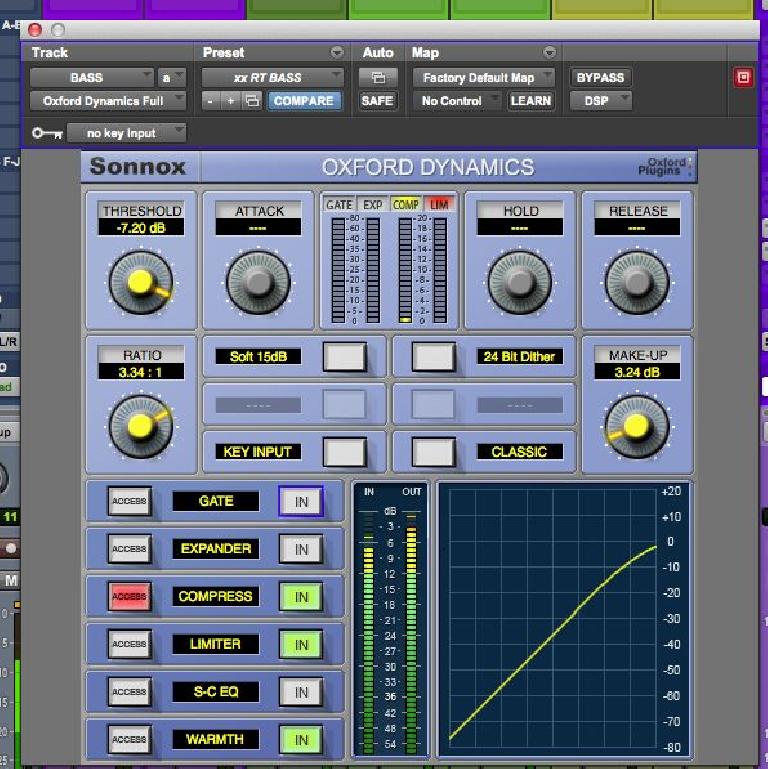Toggle the CLASSIC mode button
The width and height of the screenshot is (768, 769).
point(434,452)
